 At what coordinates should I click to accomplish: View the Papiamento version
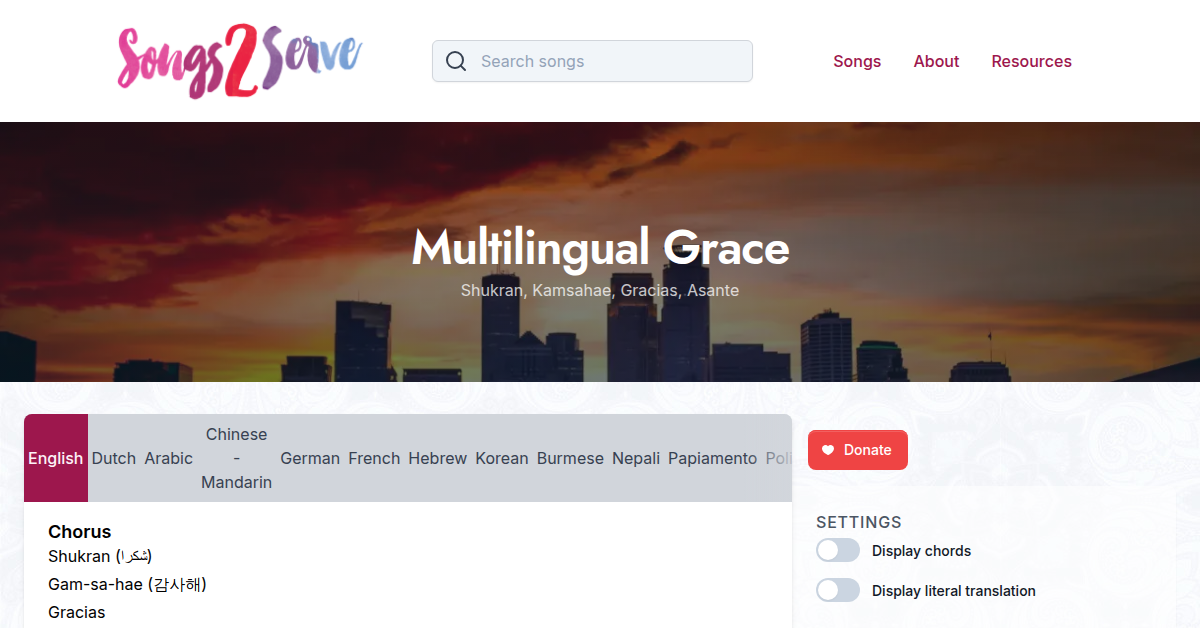pos(712,458)
